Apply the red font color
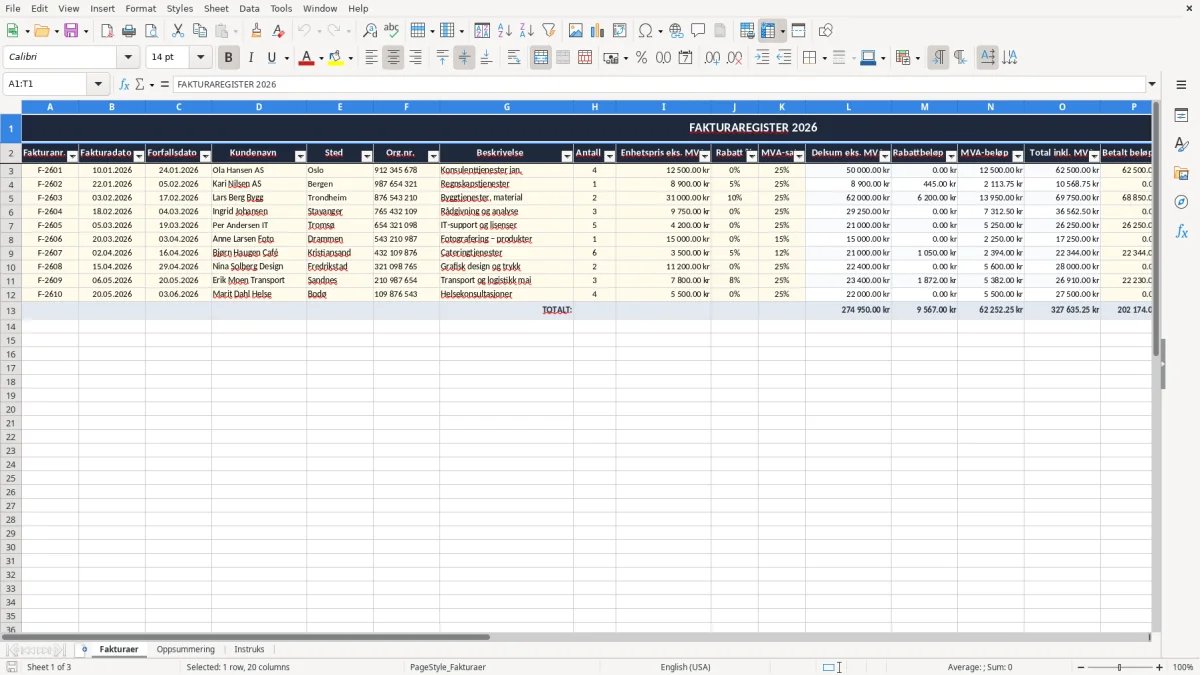Screen dimensions: 1200x675 coord(306,58)
